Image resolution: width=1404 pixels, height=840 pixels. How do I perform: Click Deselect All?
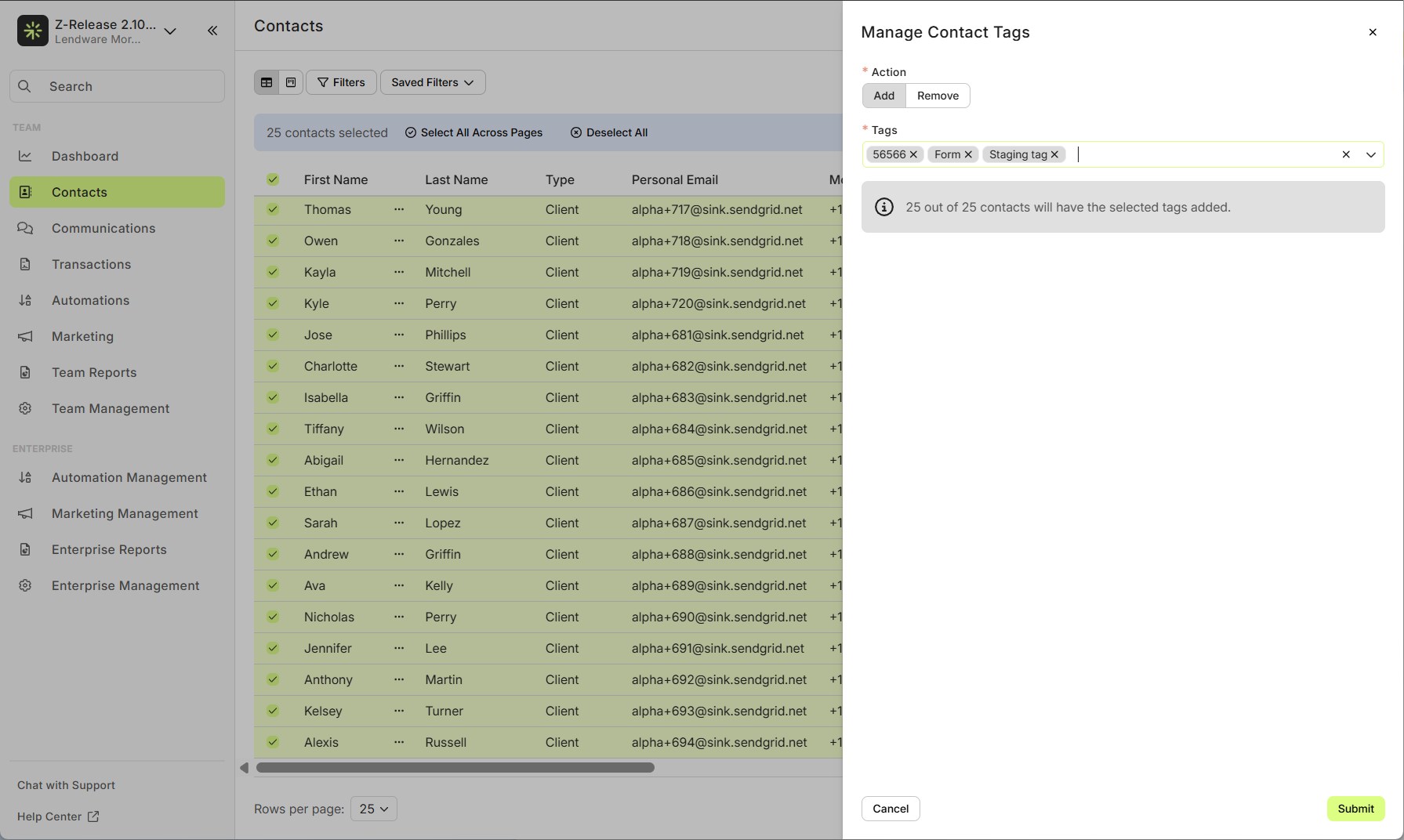click(609, 132)
